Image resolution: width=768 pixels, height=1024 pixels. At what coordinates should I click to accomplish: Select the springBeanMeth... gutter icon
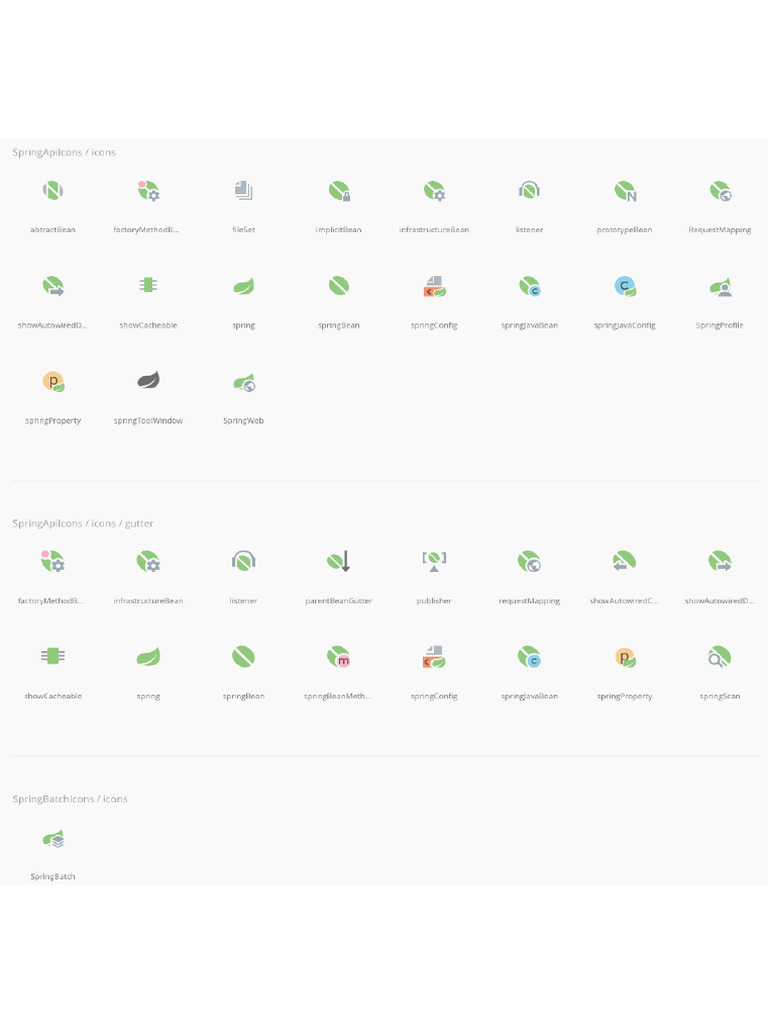pyautogui.click(x=339, y=657)
